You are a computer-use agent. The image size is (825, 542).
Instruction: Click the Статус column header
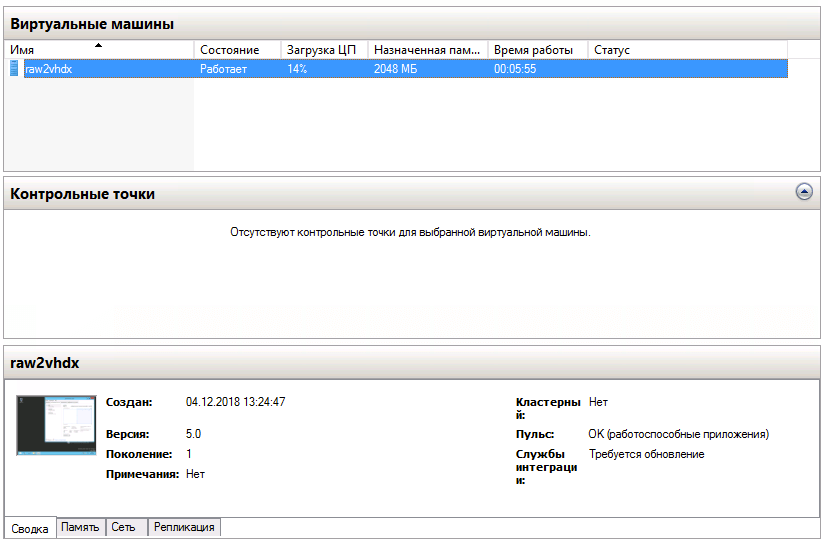(x=612, y=50)
